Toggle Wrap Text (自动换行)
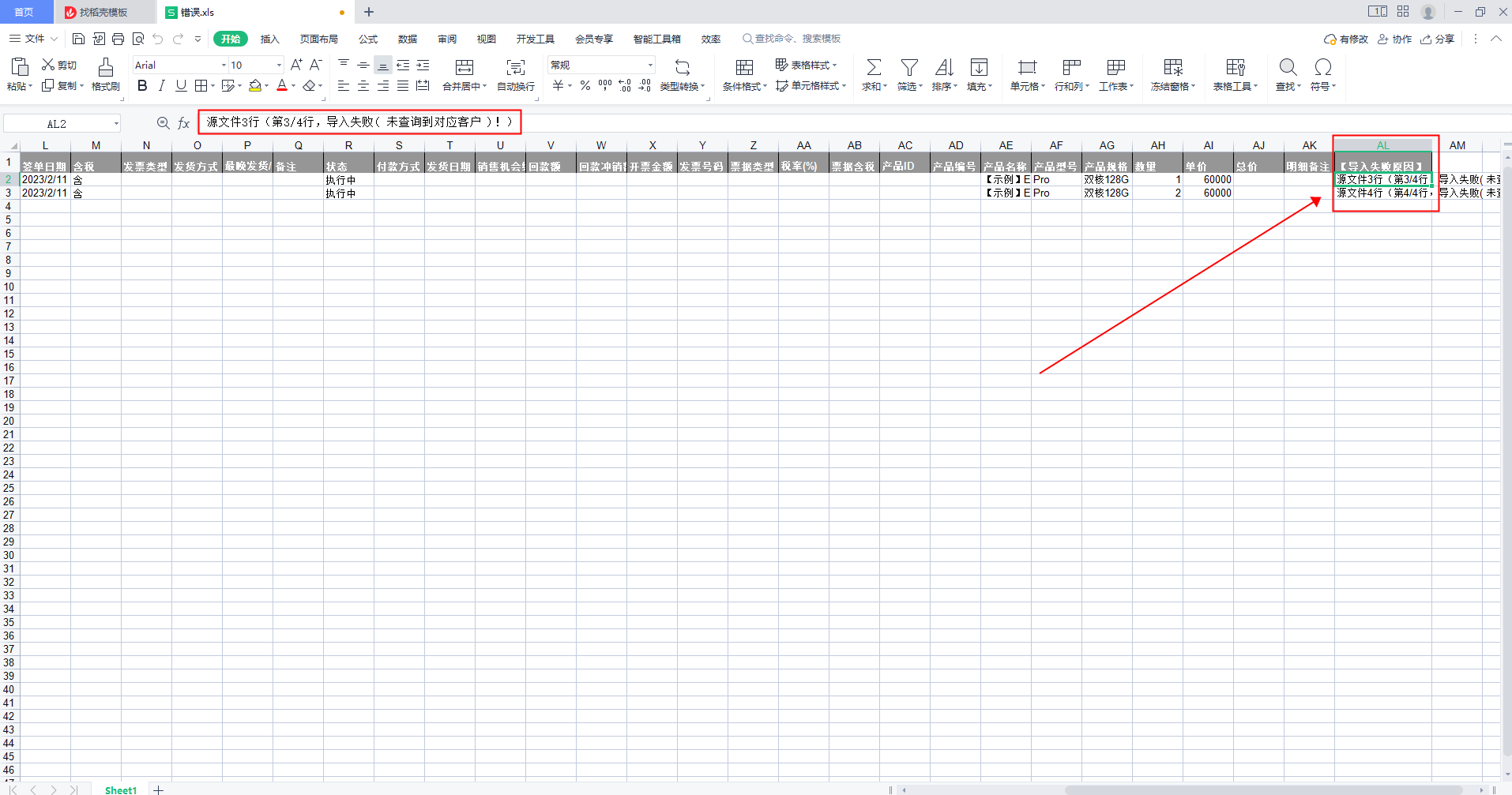 coord(515,68)
